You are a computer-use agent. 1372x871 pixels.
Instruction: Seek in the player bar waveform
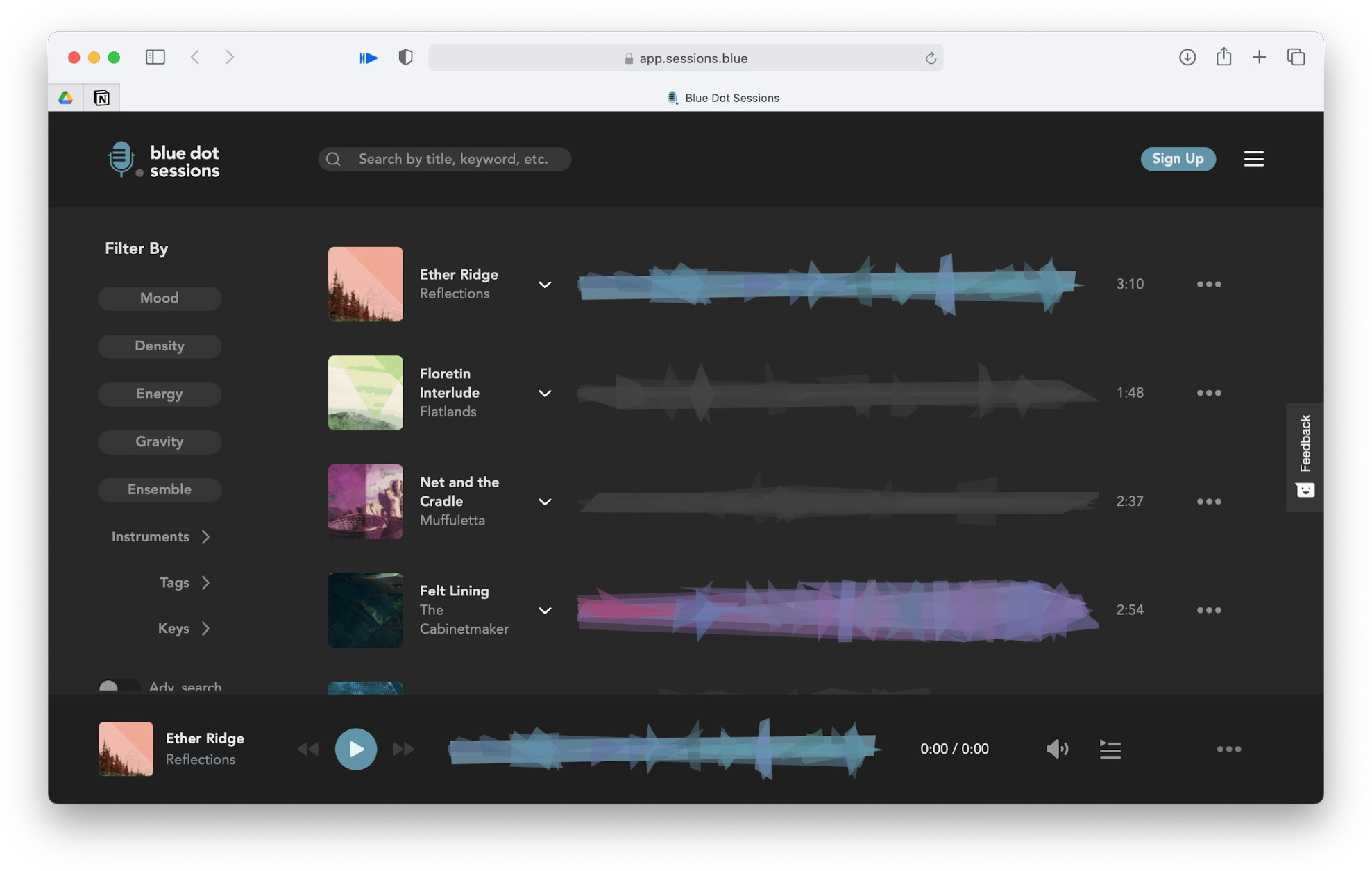click(x=665, y=749)
